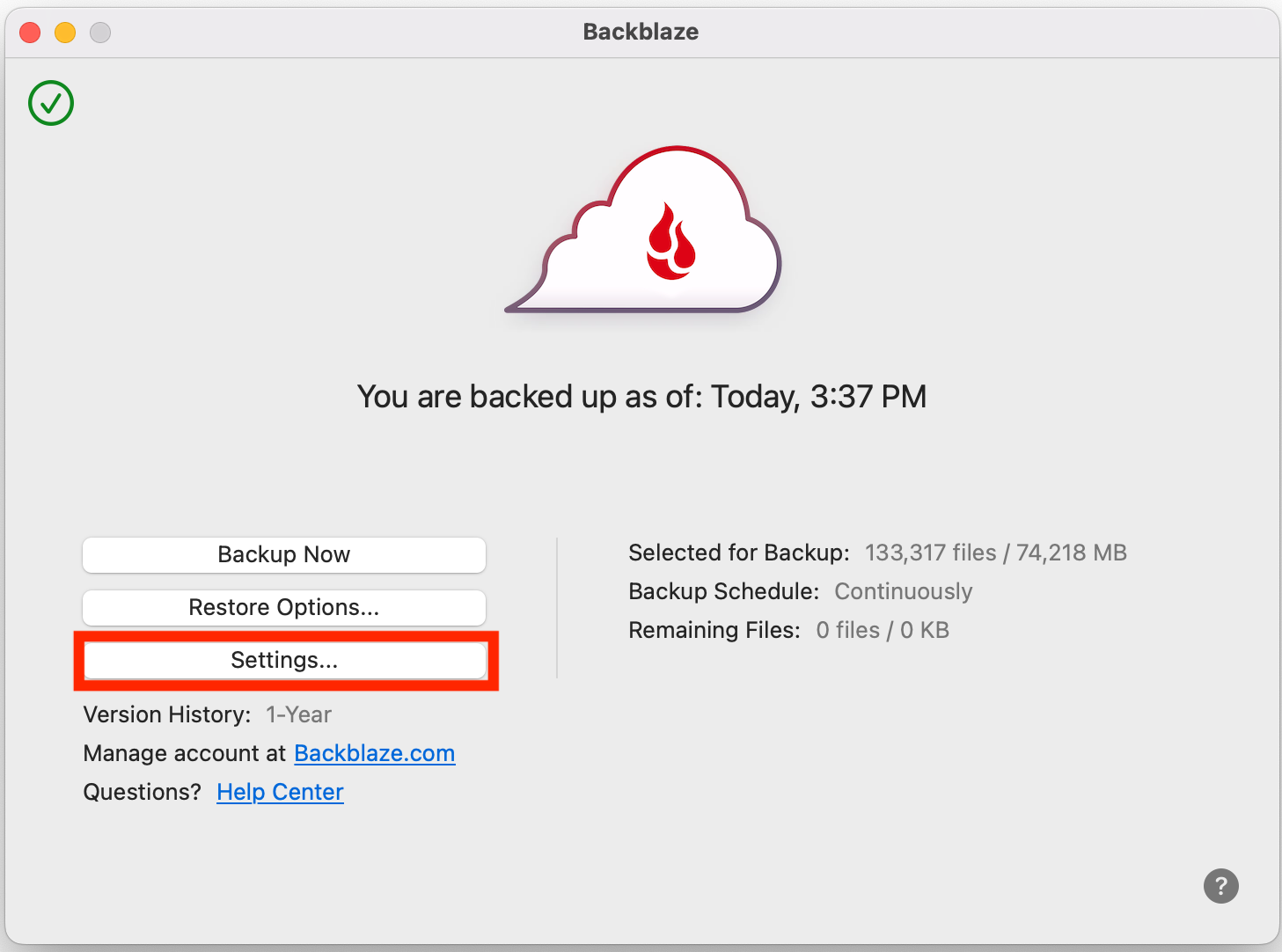Click the 'Questions?' label
Image resolution: width=1282 pixels, height=952 pixels.
pyautogui.click(x=143, y=792)
